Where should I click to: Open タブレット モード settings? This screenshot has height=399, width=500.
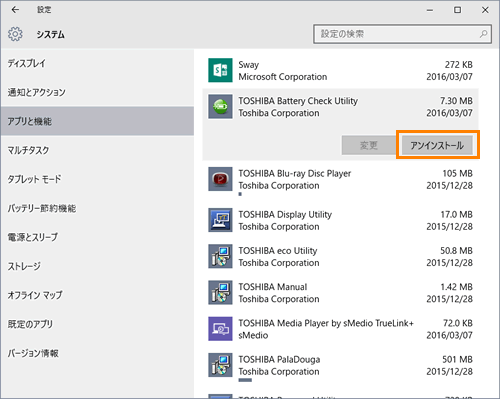coord(97,179)
